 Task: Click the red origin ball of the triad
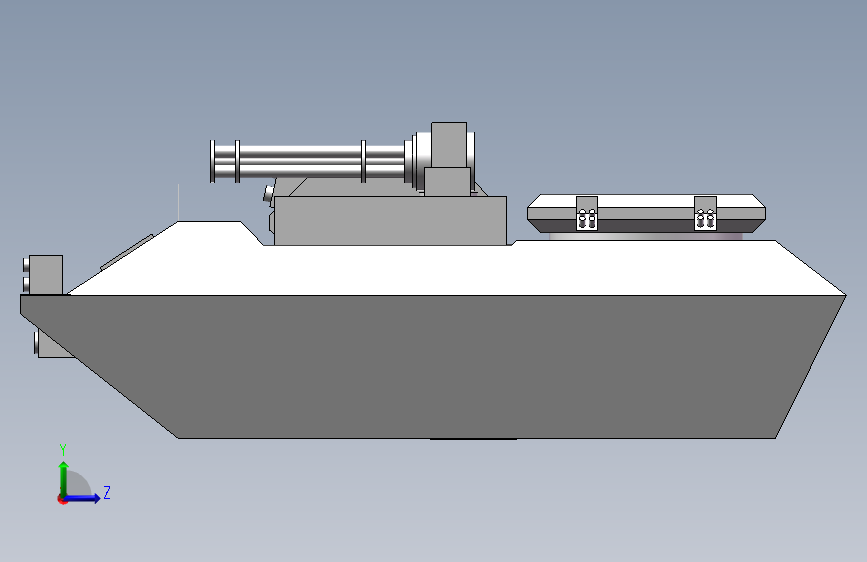coord(62,499)
